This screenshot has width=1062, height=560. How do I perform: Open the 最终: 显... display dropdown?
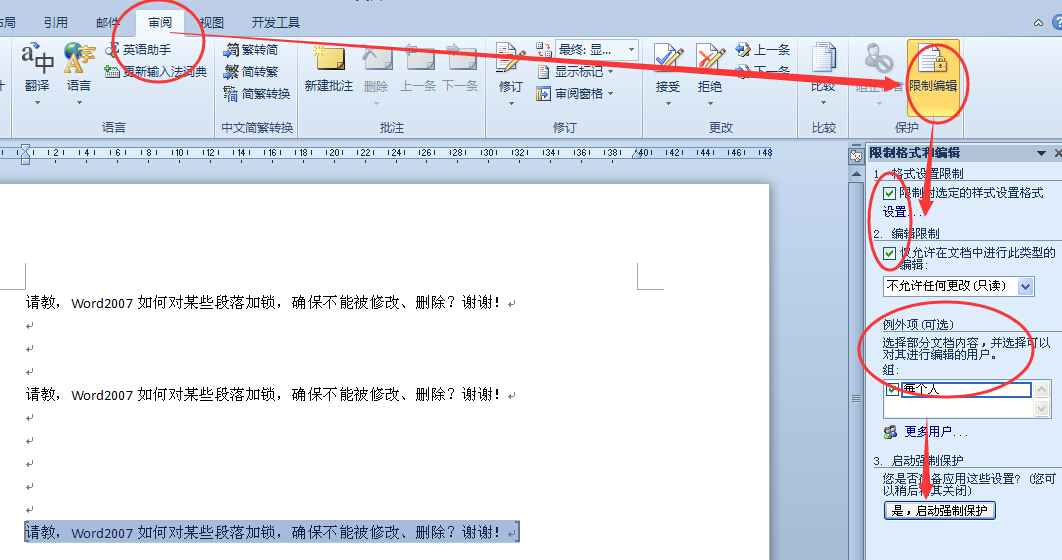[x=597, y=49]
